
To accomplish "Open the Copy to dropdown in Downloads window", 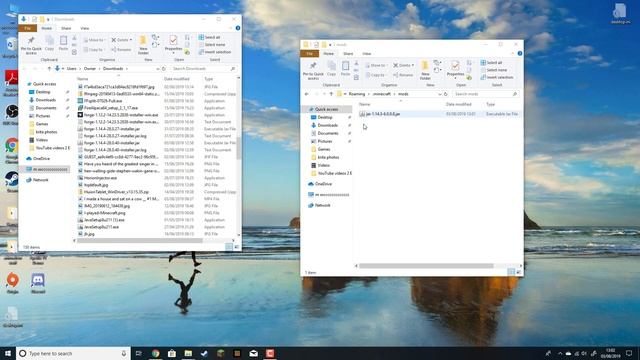I will [94, 50].
